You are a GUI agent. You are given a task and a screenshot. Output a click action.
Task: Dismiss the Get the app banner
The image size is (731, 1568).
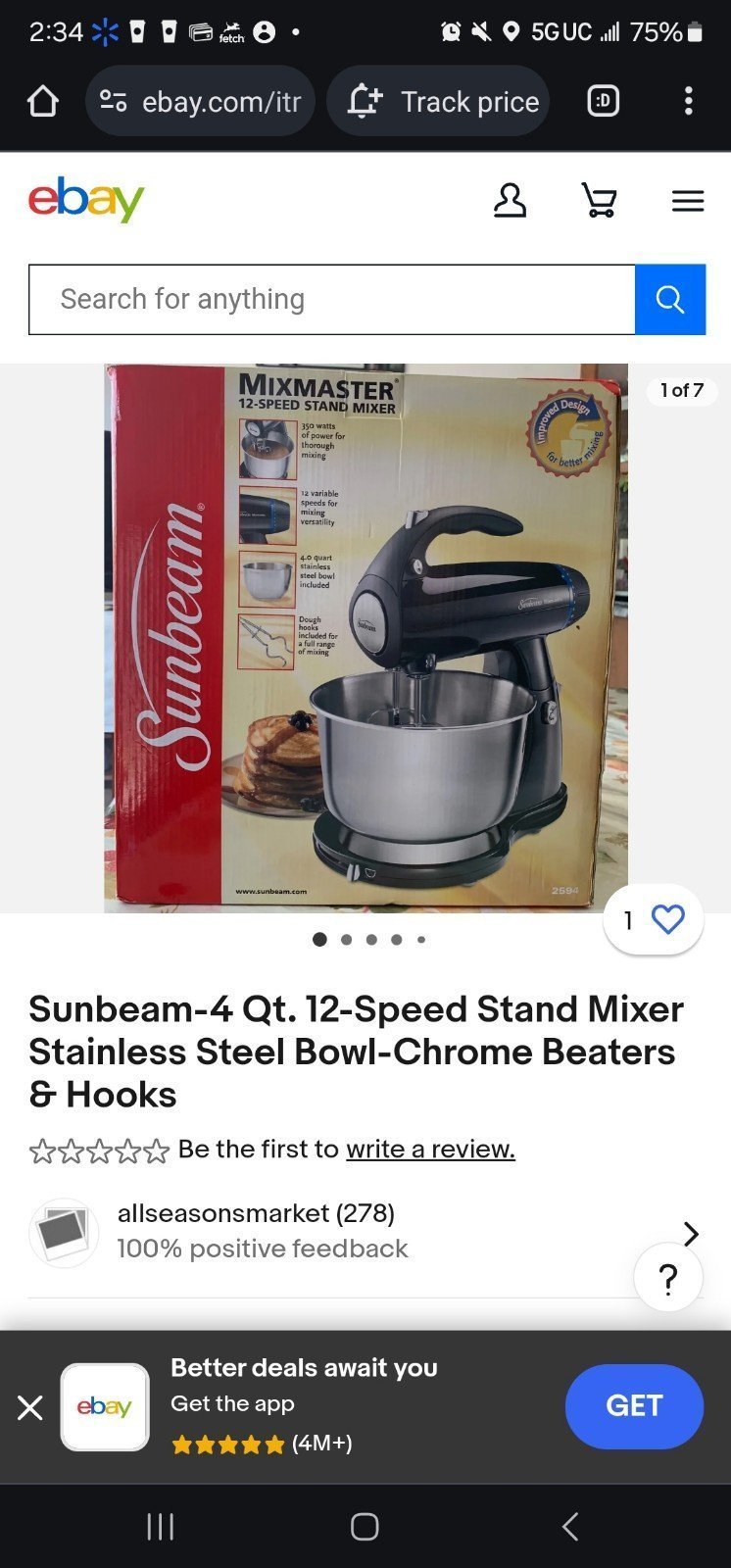(30, 1407)
